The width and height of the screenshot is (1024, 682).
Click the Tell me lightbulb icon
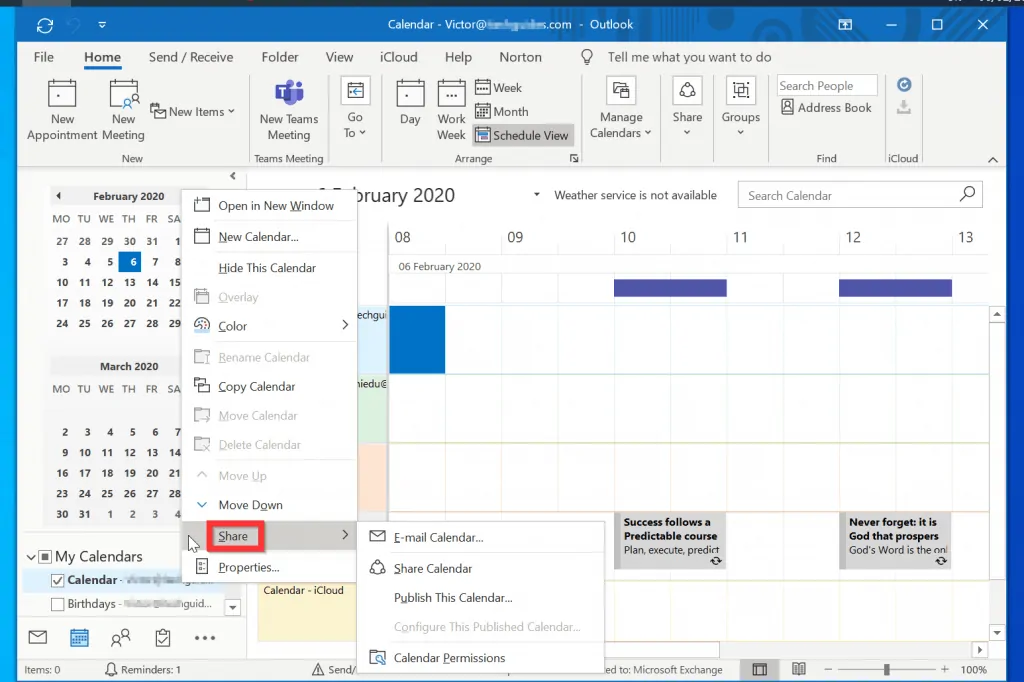[x=586, y=57]
